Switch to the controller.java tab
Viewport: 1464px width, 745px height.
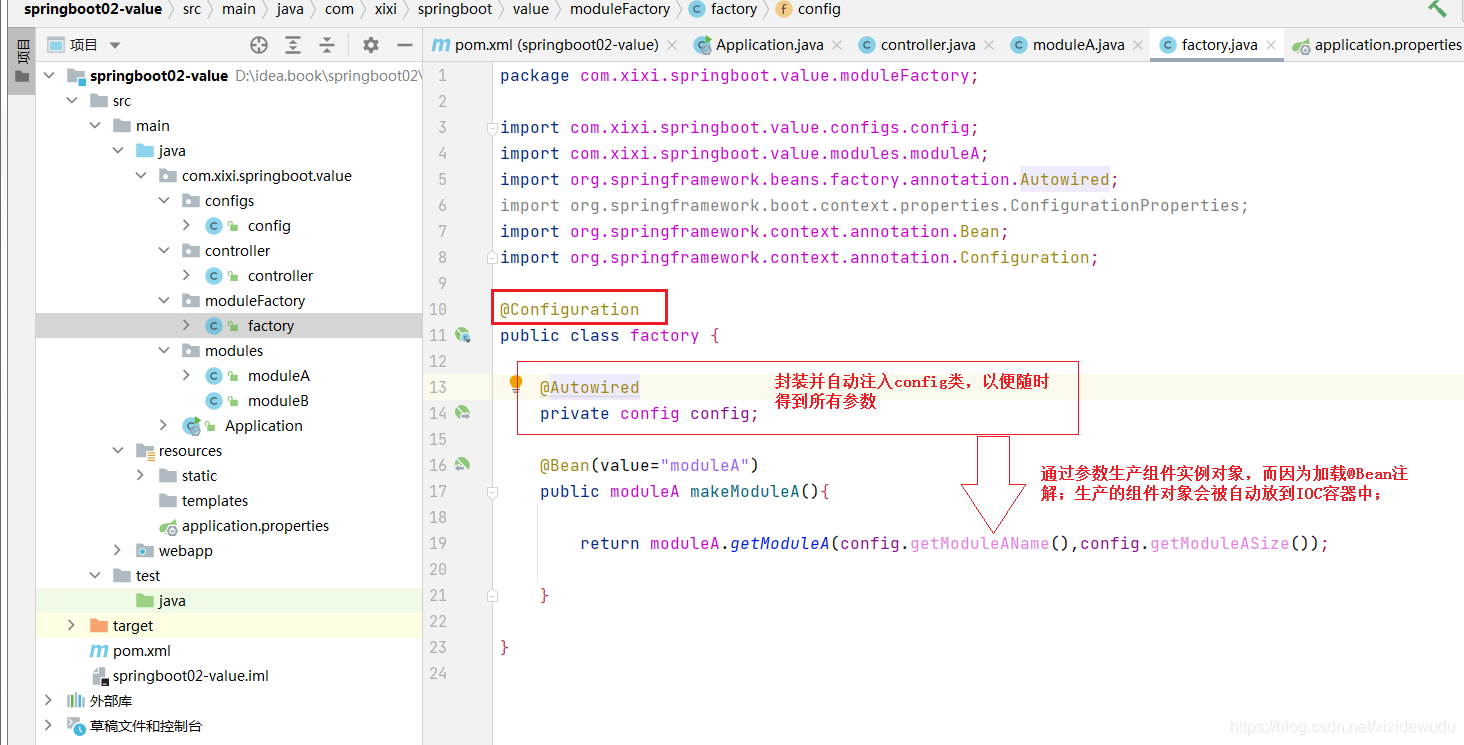pos(928,45)
